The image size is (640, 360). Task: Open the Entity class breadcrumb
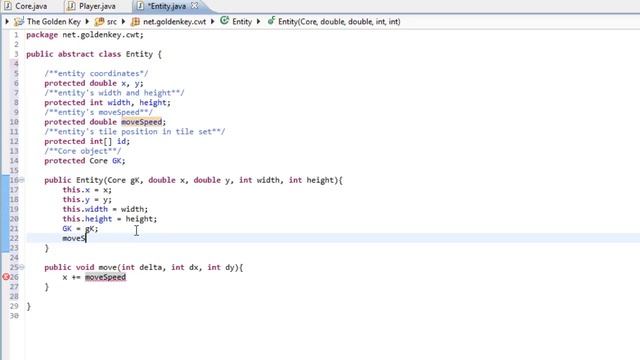coord(242,22)
